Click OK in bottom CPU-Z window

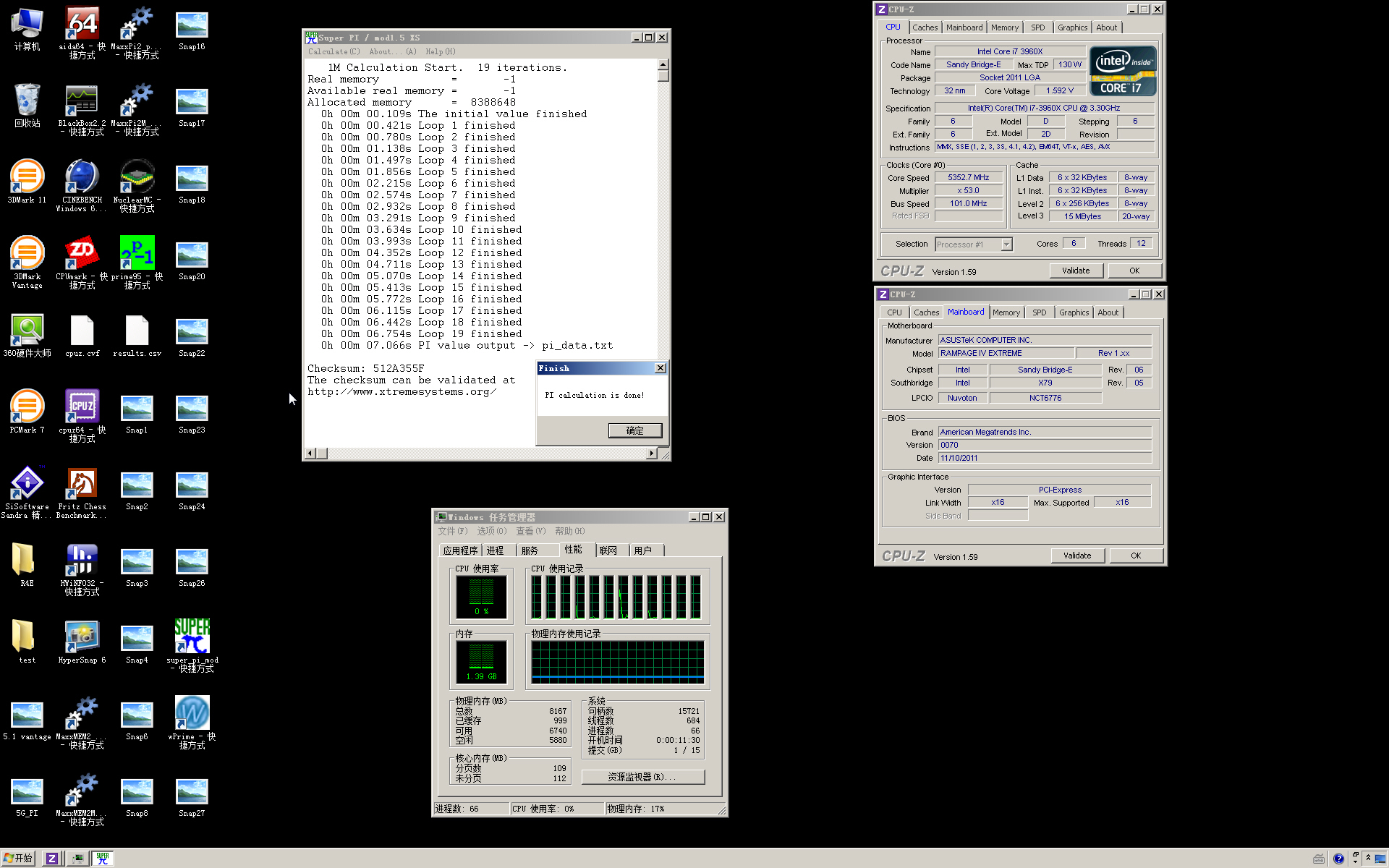1136,556
